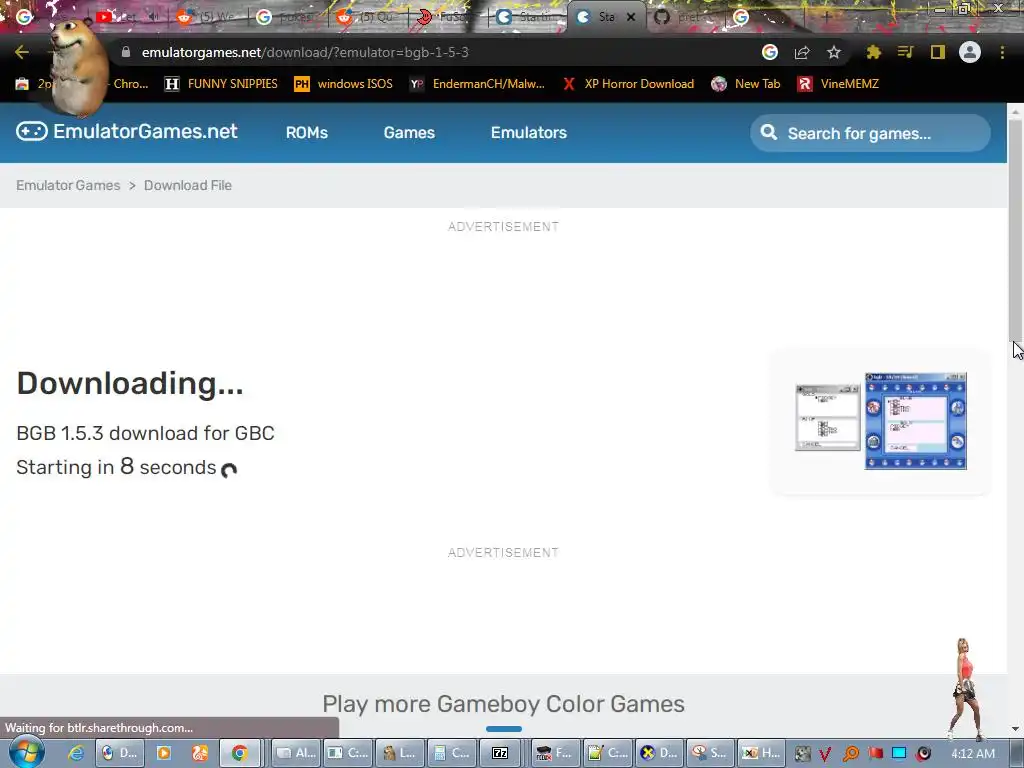Image resolution: width=1024 pixels, height=768 pixels.
Task: Click the Google icon in the address bar
Action: pyautogui.click(x=770, y=52)
